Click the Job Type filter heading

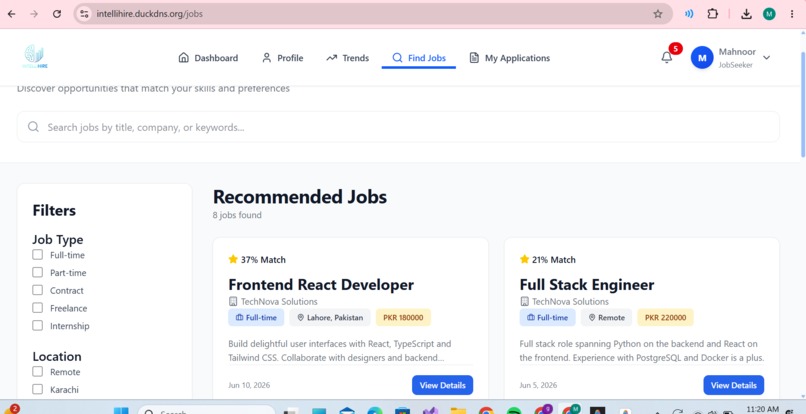point(58,239)
